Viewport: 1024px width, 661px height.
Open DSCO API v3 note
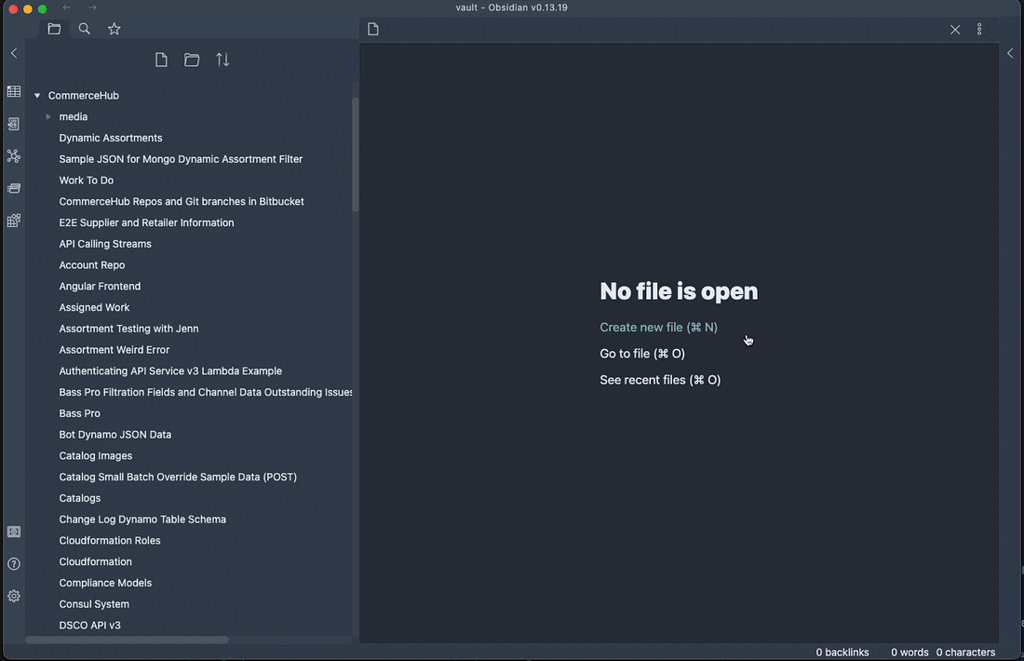pos(89,625)
